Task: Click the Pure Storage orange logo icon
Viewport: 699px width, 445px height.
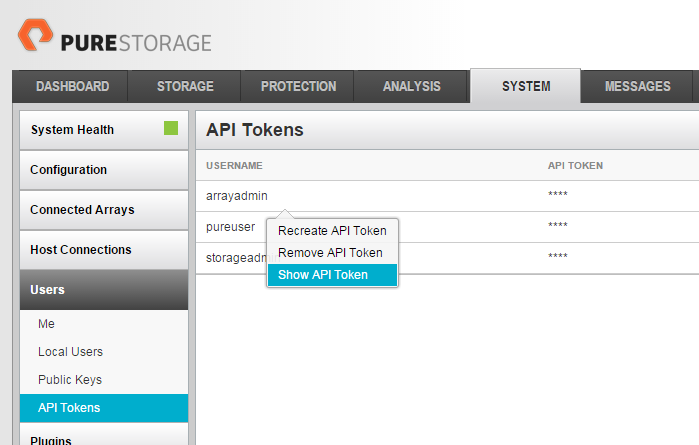Action: 35,35
